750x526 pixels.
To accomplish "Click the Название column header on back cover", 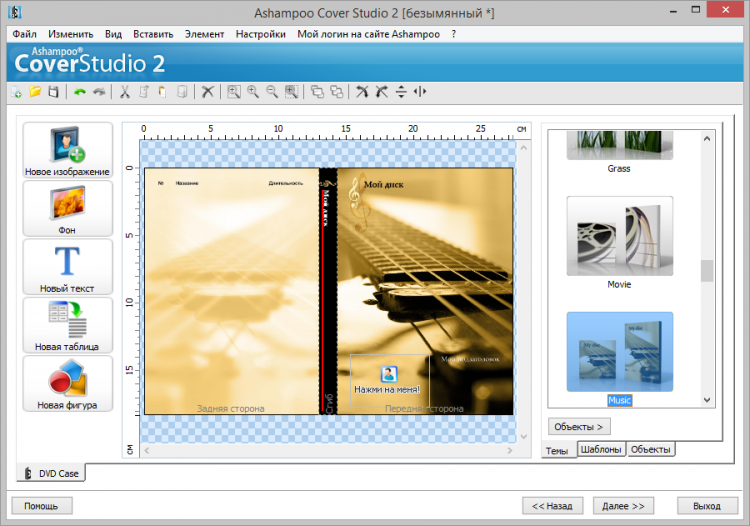I will (187, 183).
